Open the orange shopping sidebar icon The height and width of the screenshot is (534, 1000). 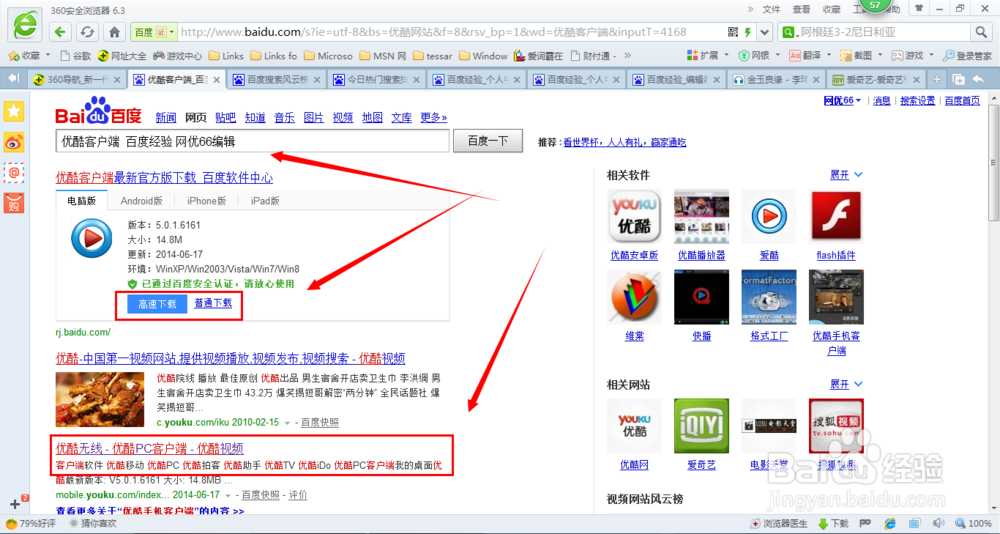tap(14, 203)
